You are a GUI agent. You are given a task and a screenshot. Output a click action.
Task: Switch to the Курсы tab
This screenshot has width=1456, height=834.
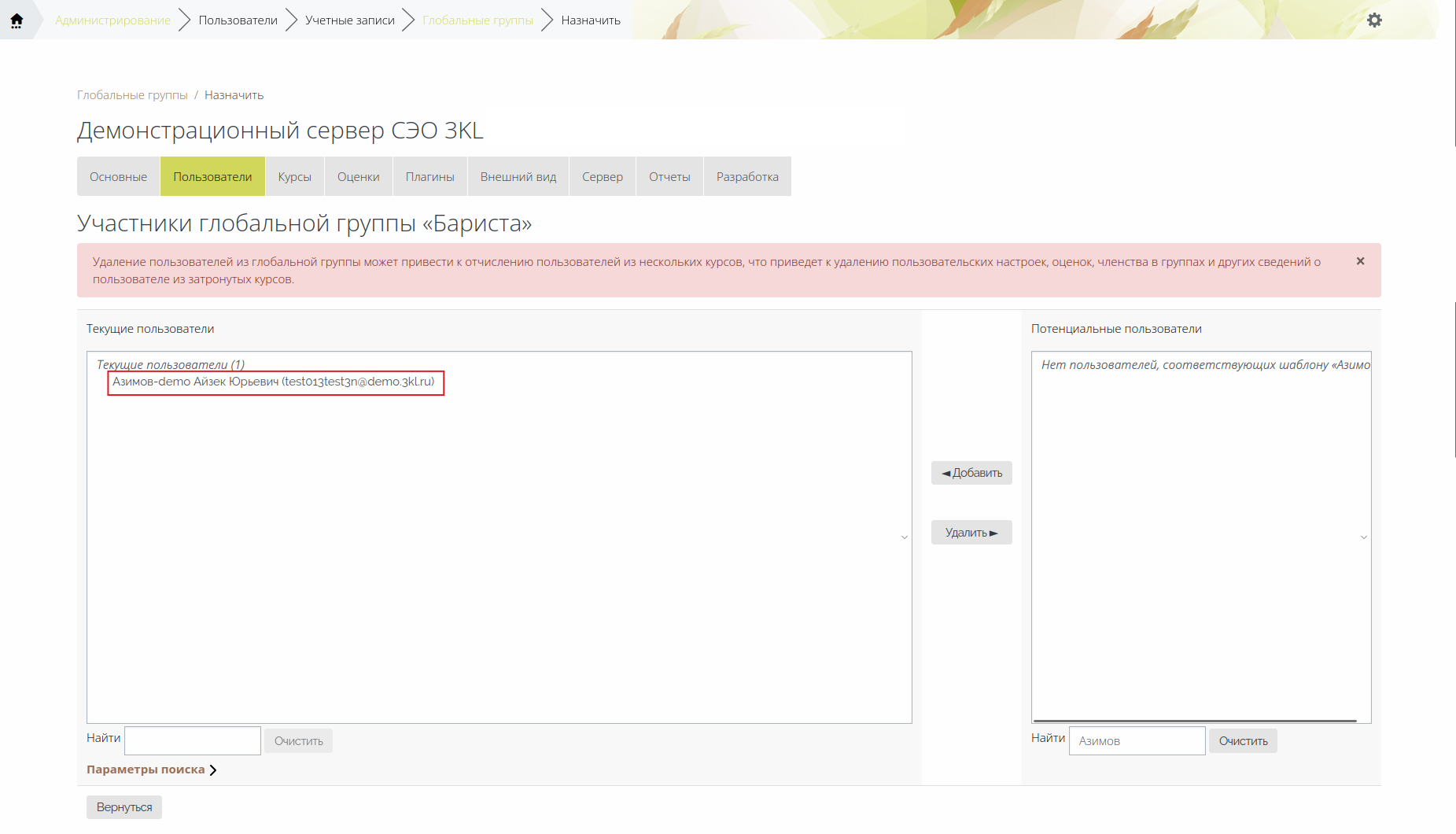[x=294, y=176]
